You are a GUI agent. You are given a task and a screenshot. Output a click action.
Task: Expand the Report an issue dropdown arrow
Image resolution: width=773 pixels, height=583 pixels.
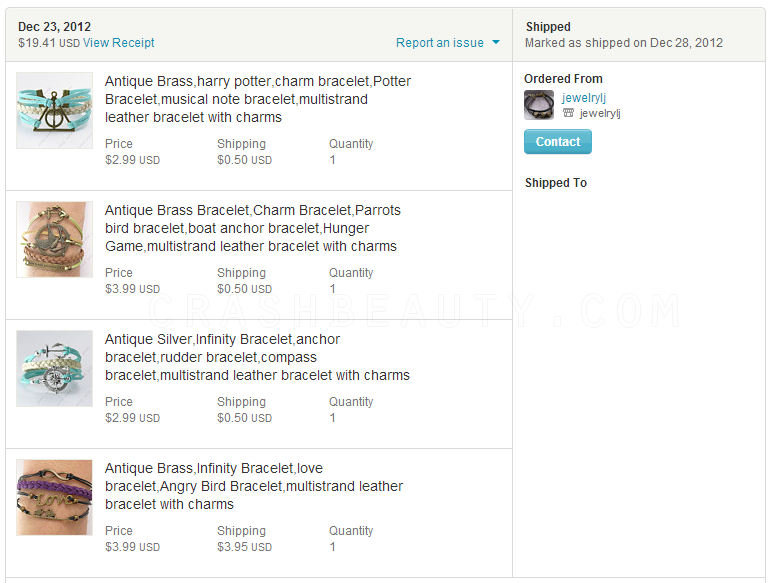tap(496, 43)
